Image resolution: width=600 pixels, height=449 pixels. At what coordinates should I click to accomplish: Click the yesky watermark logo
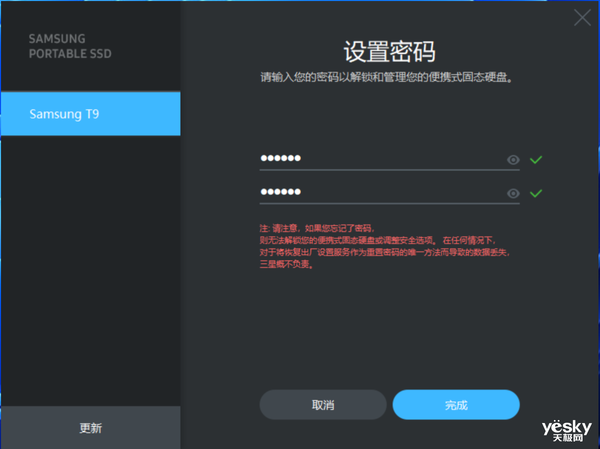(x=567, y=427)
